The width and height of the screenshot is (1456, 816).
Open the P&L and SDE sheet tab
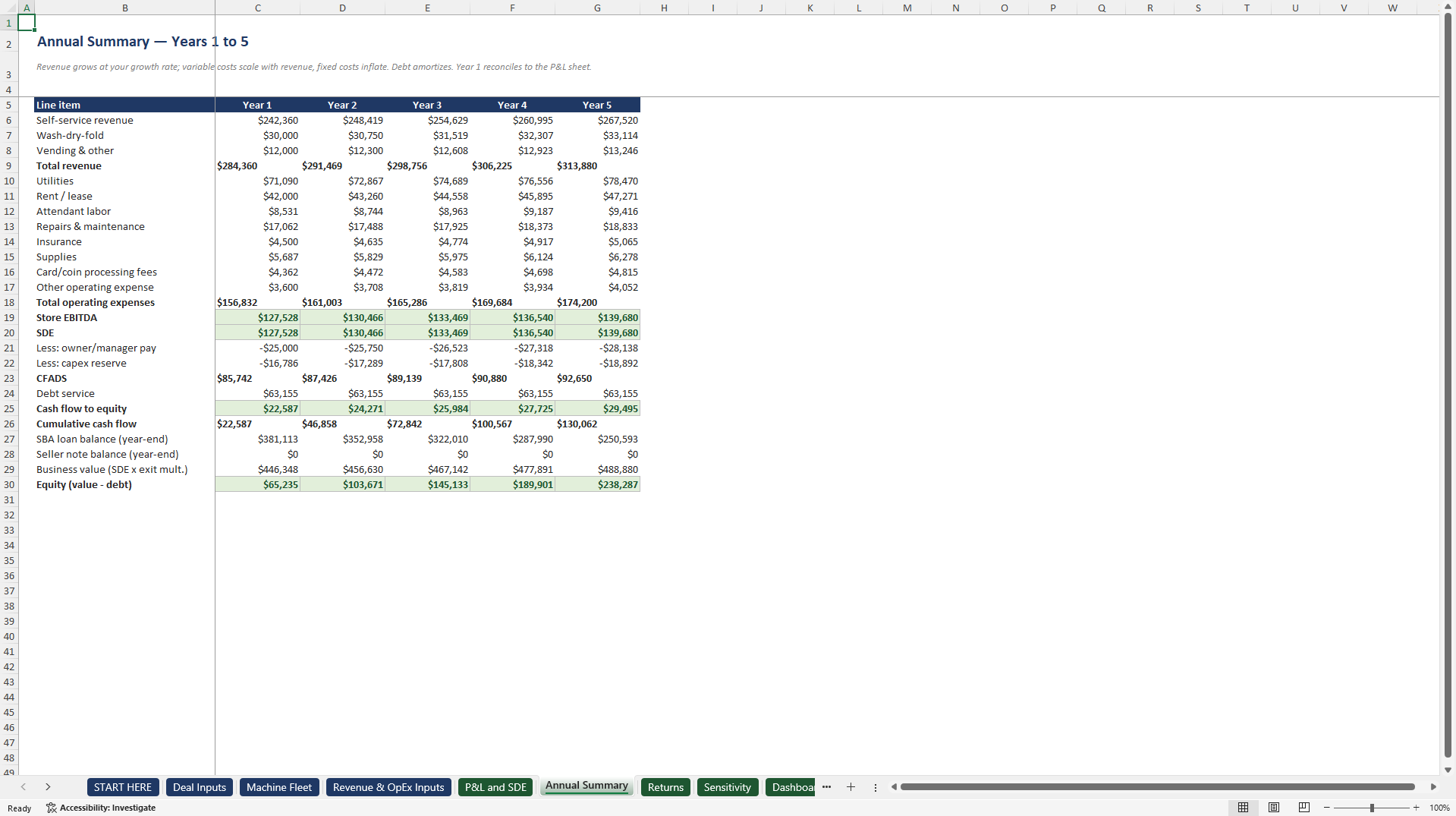click(x=495, y=787)
